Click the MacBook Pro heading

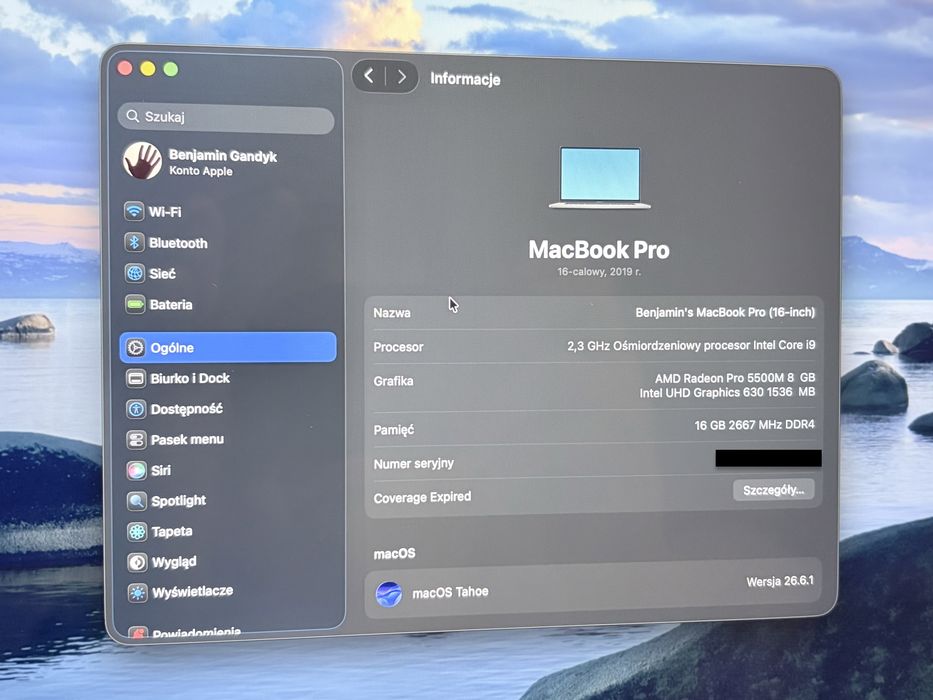click(599, 250)
